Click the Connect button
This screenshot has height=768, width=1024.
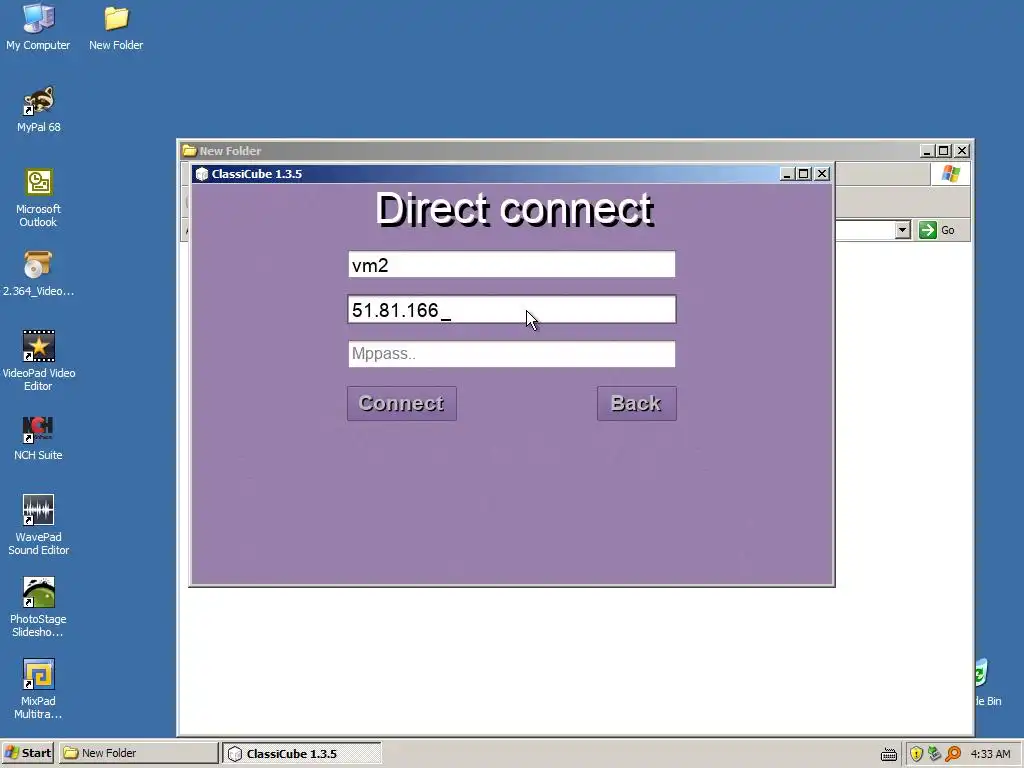pos(402,404)
